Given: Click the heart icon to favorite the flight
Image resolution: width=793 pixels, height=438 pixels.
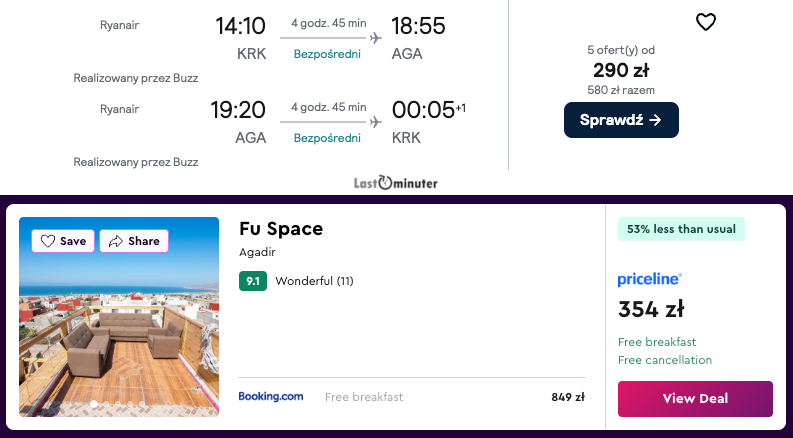Looking at the screenshot, I should (x=706, y=22).
